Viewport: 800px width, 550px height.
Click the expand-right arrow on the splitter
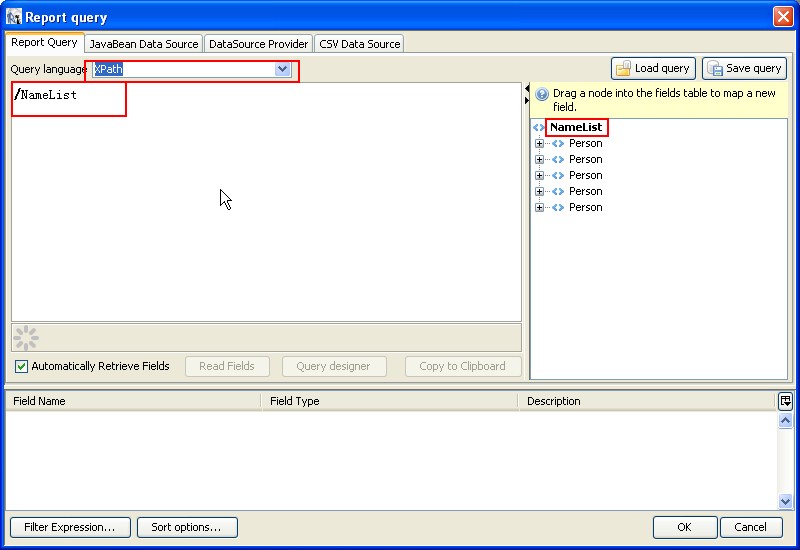(x=527, y=101)
